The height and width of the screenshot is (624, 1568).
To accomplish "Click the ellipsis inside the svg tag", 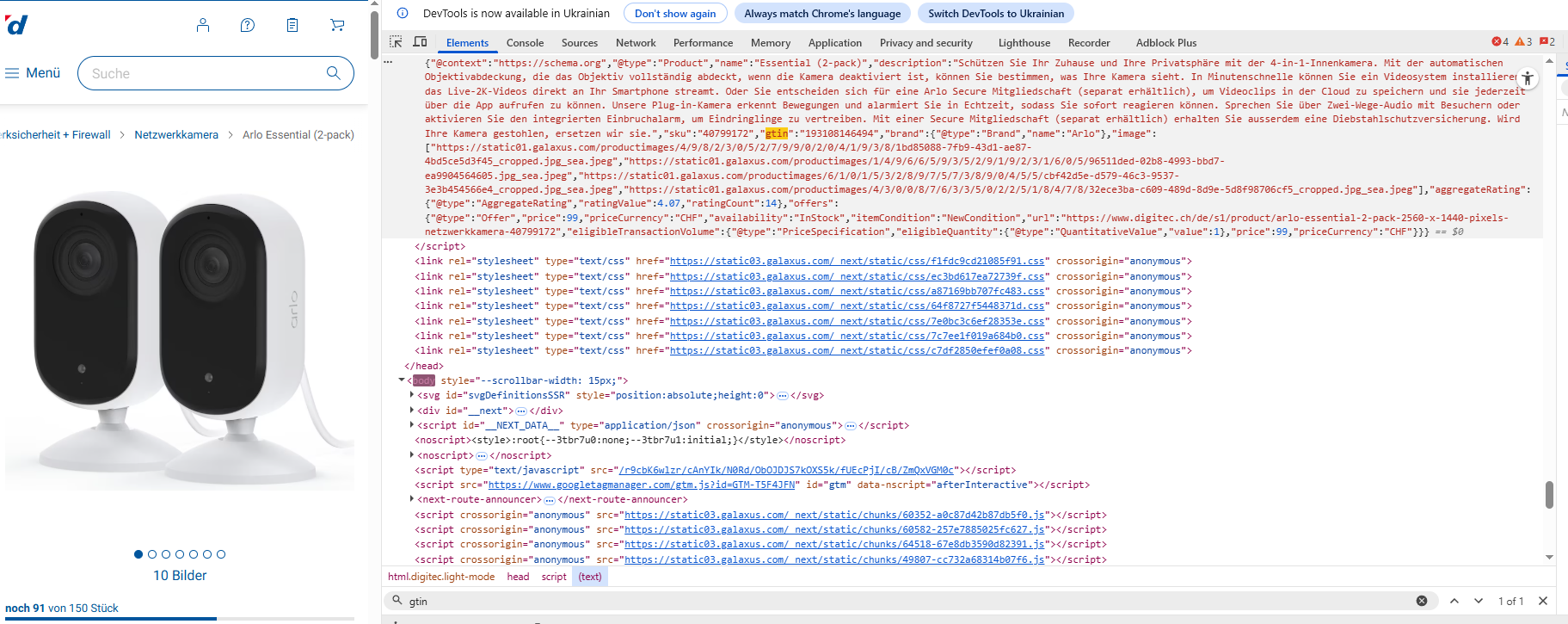I will tap(783, 396).
